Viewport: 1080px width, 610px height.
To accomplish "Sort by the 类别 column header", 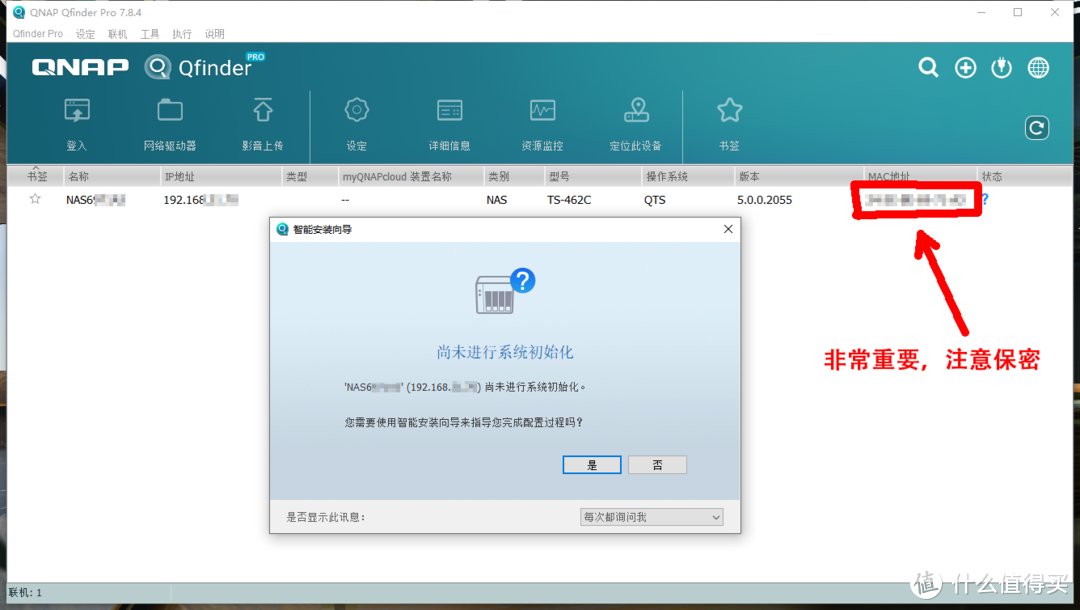I will [513, 176].
